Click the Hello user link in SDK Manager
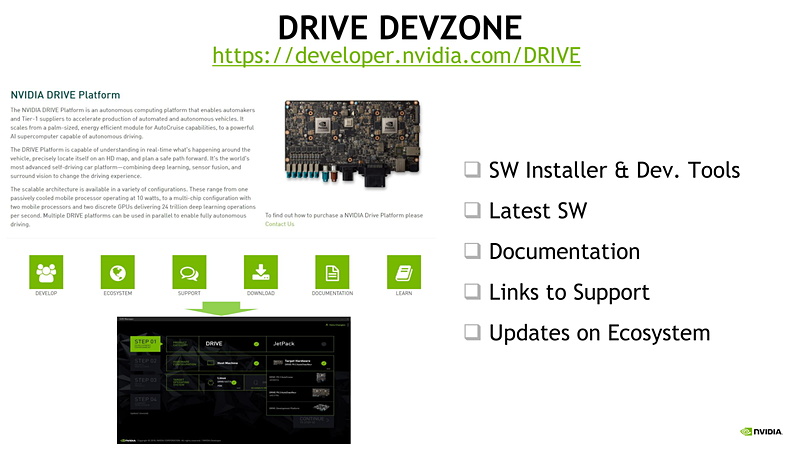The width and height of the screenshot is (800, 450). (337, 325)
